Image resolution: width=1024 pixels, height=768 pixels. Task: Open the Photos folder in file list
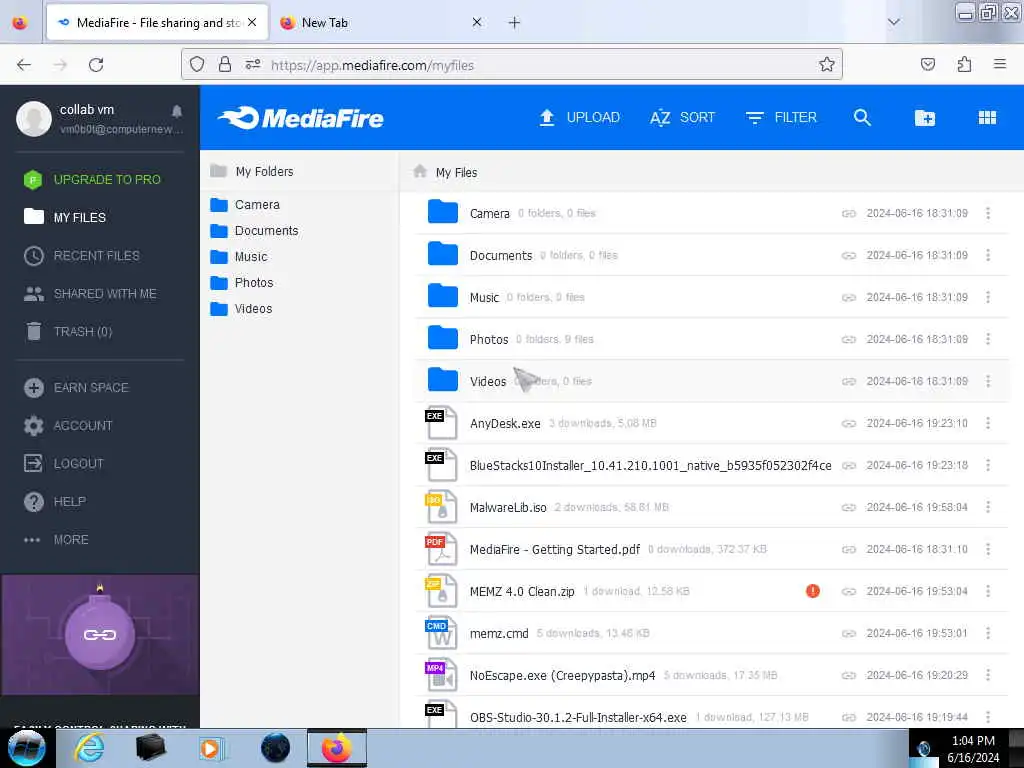[x=488, y=340]
